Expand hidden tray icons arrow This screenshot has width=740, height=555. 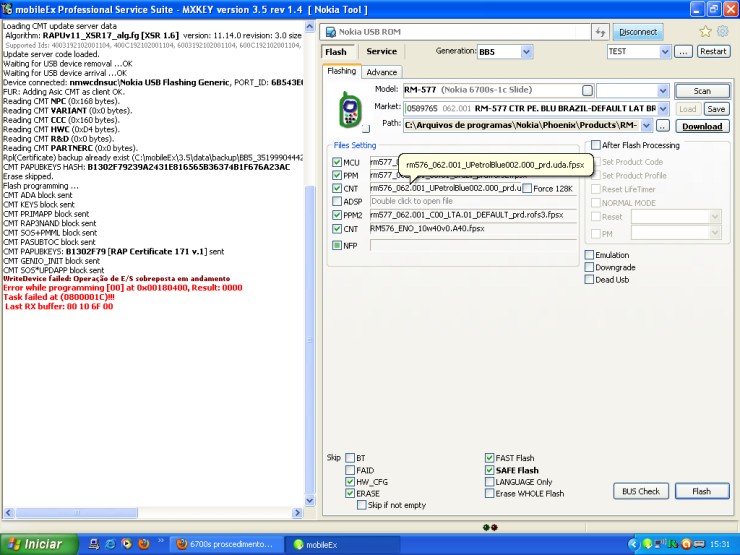[633, 544]
